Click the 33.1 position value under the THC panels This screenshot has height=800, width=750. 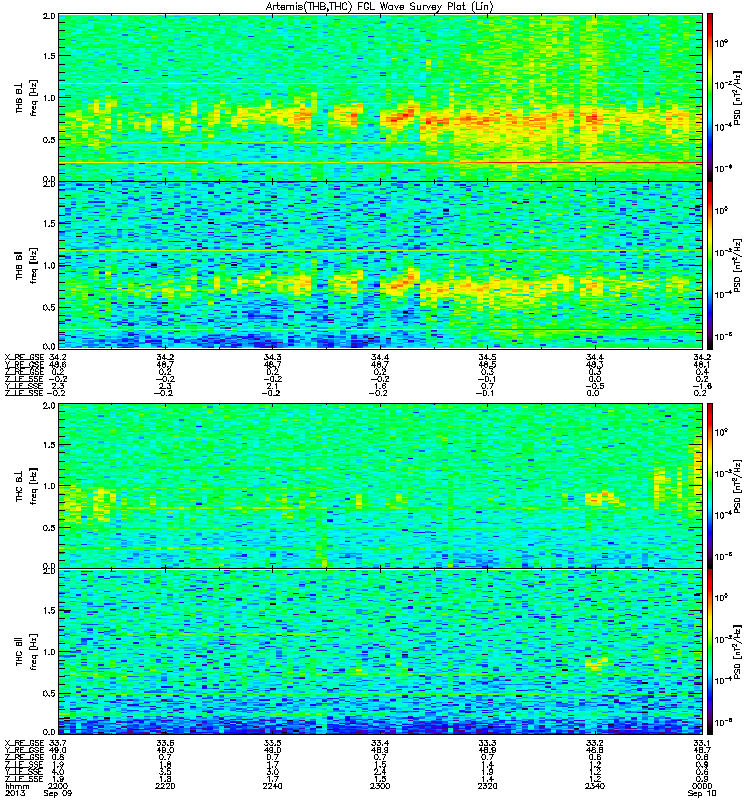[x=702, y=743]
